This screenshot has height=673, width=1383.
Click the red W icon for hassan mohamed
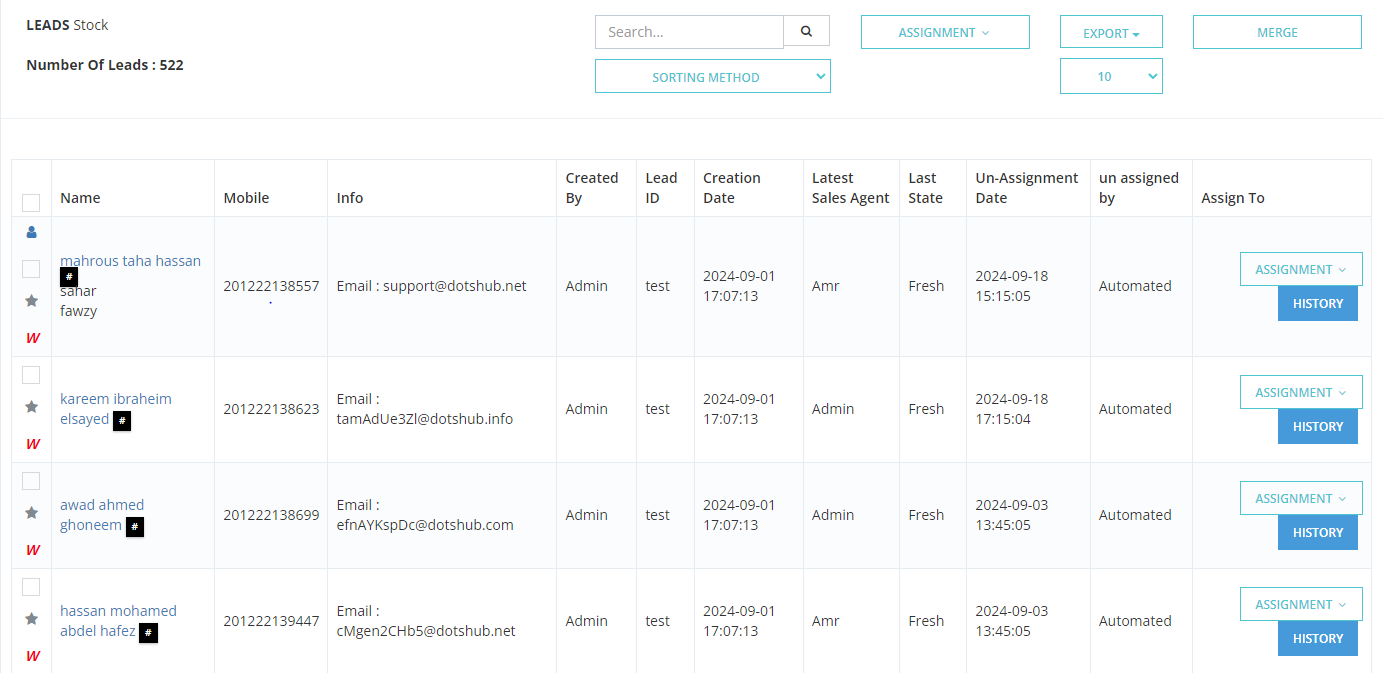point(32,656)
